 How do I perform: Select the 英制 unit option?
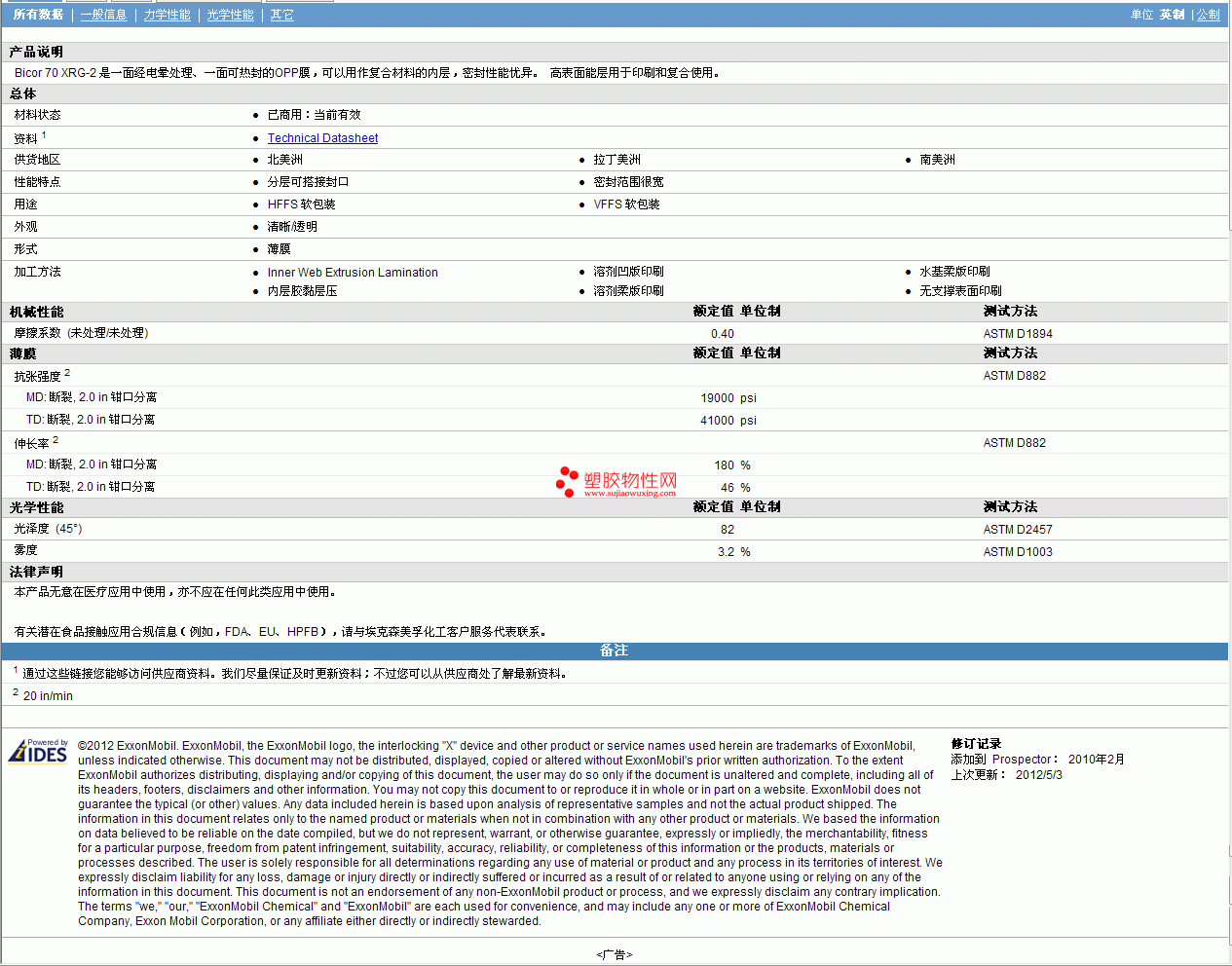[1173, 15]
